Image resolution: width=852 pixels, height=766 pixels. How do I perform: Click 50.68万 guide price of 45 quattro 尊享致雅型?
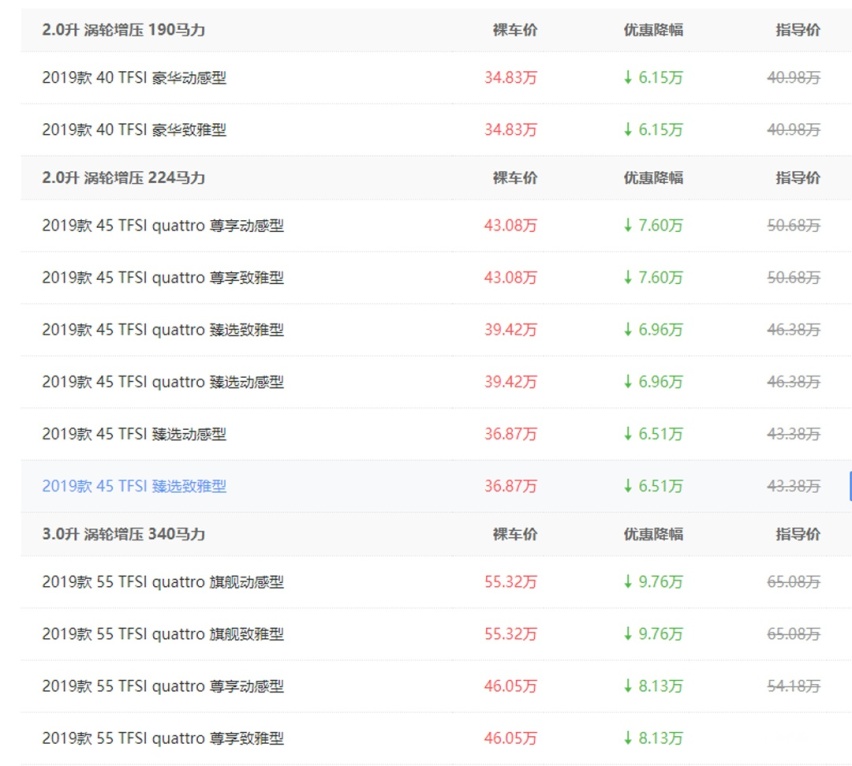tap(794, 278)
